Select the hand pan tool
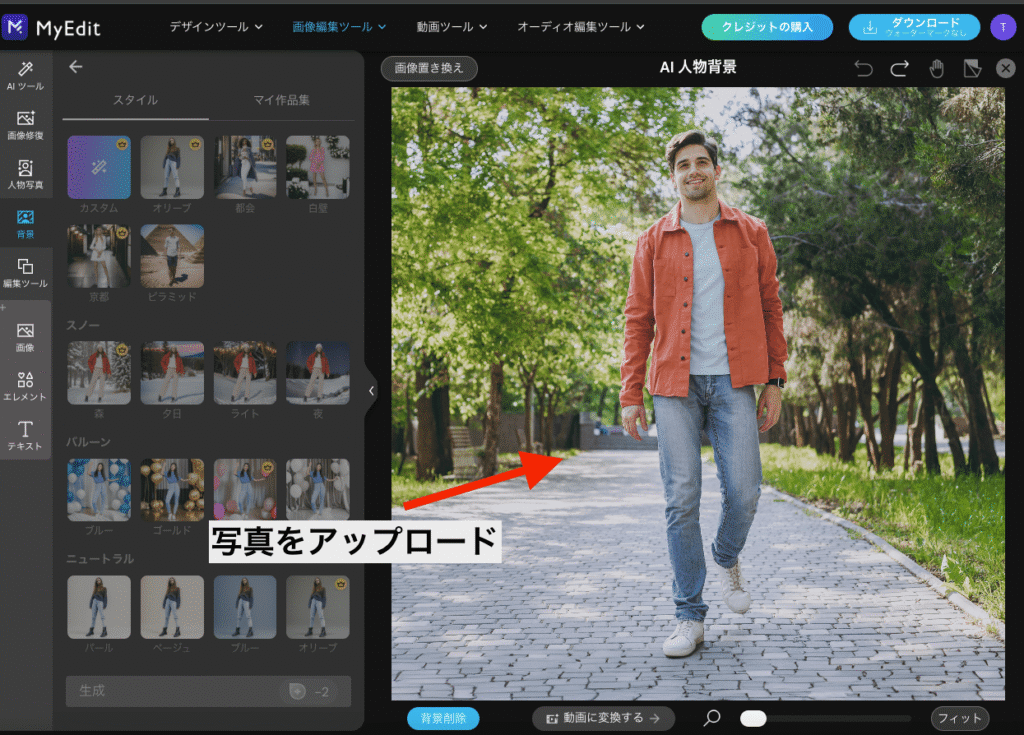Screen dimensions: 1024x735 (x=936, y=68)
